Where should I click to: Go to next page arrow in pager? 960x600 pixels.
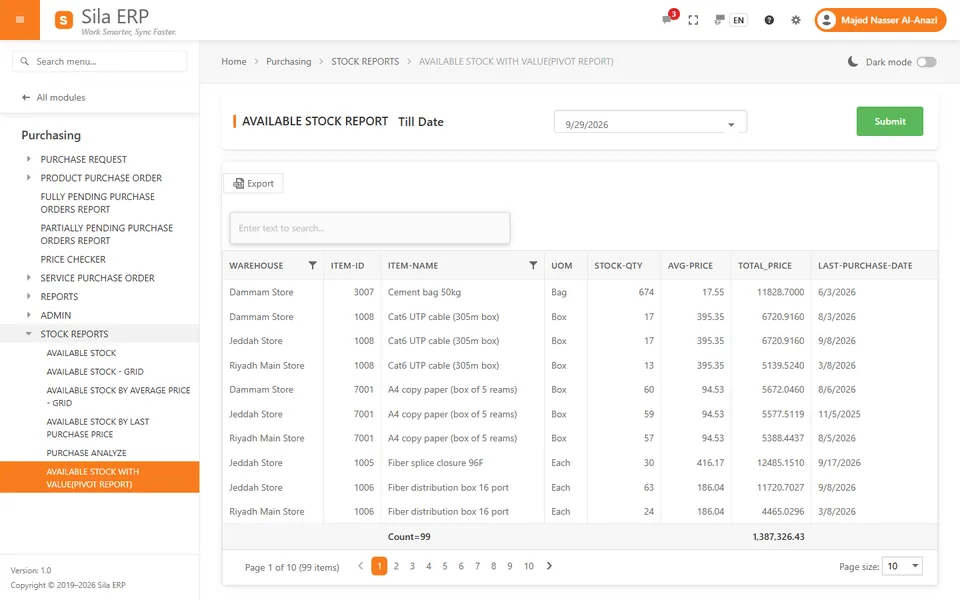coord(549,566)
